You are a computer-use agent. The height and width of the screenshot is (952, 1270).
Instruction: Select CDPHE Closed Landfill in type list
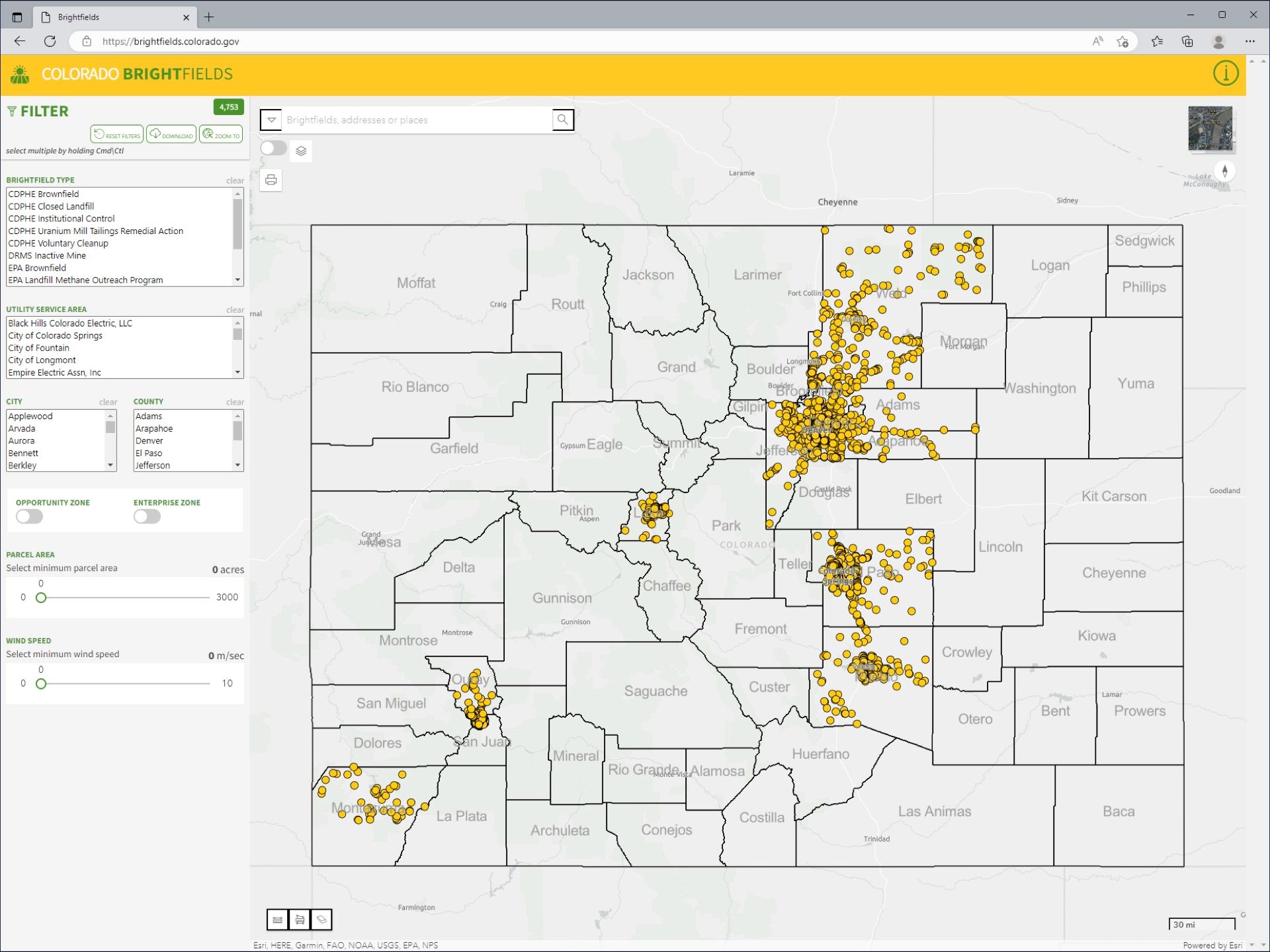pyautogui.click(x=51, y=206)
